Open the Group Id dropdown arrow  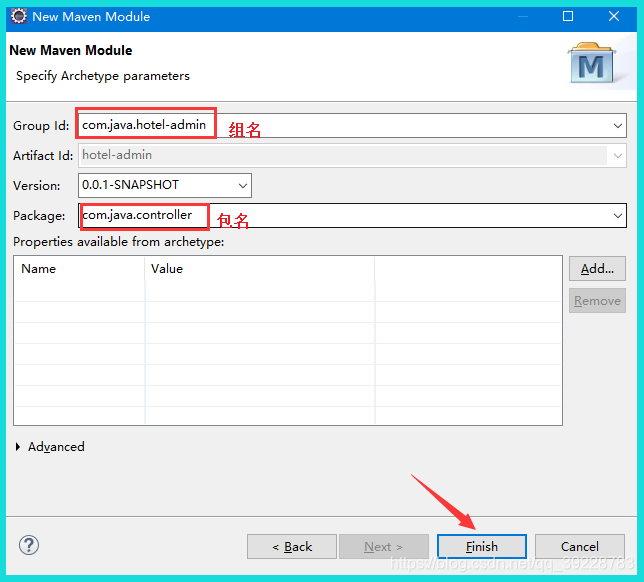(617, 126)
